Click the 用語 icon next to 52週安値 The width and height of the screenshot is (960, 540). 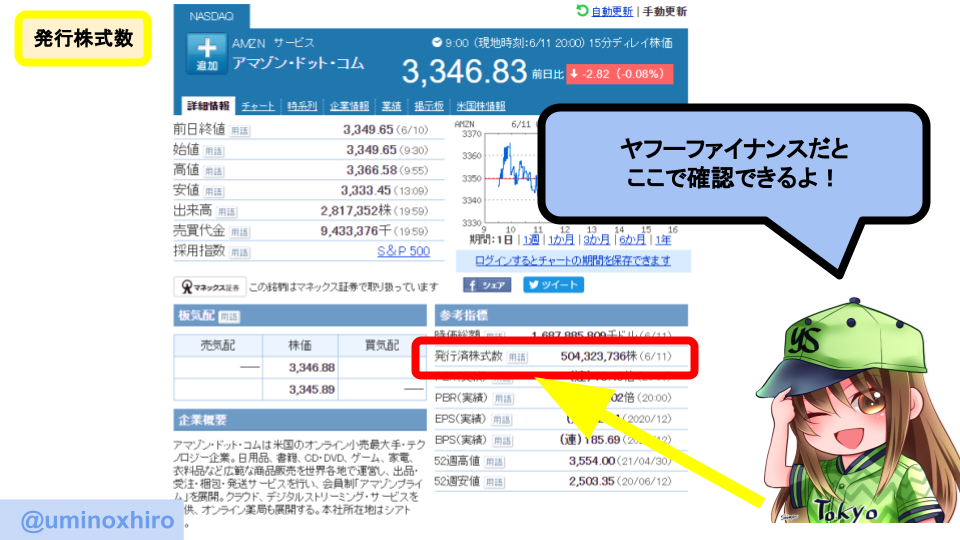pos(494,482)
